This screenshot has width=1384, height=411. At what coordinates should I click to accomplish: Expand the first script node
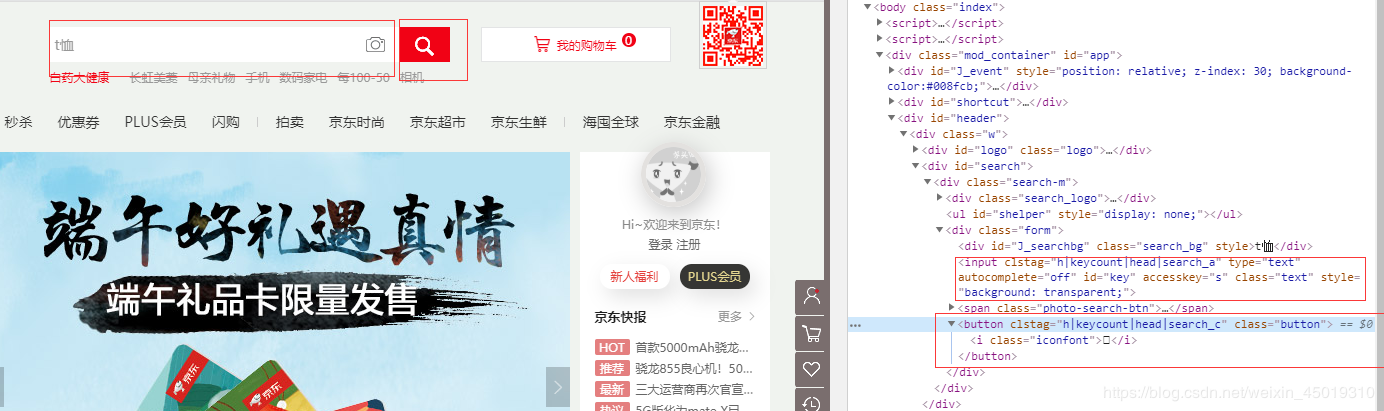[880, 23]
